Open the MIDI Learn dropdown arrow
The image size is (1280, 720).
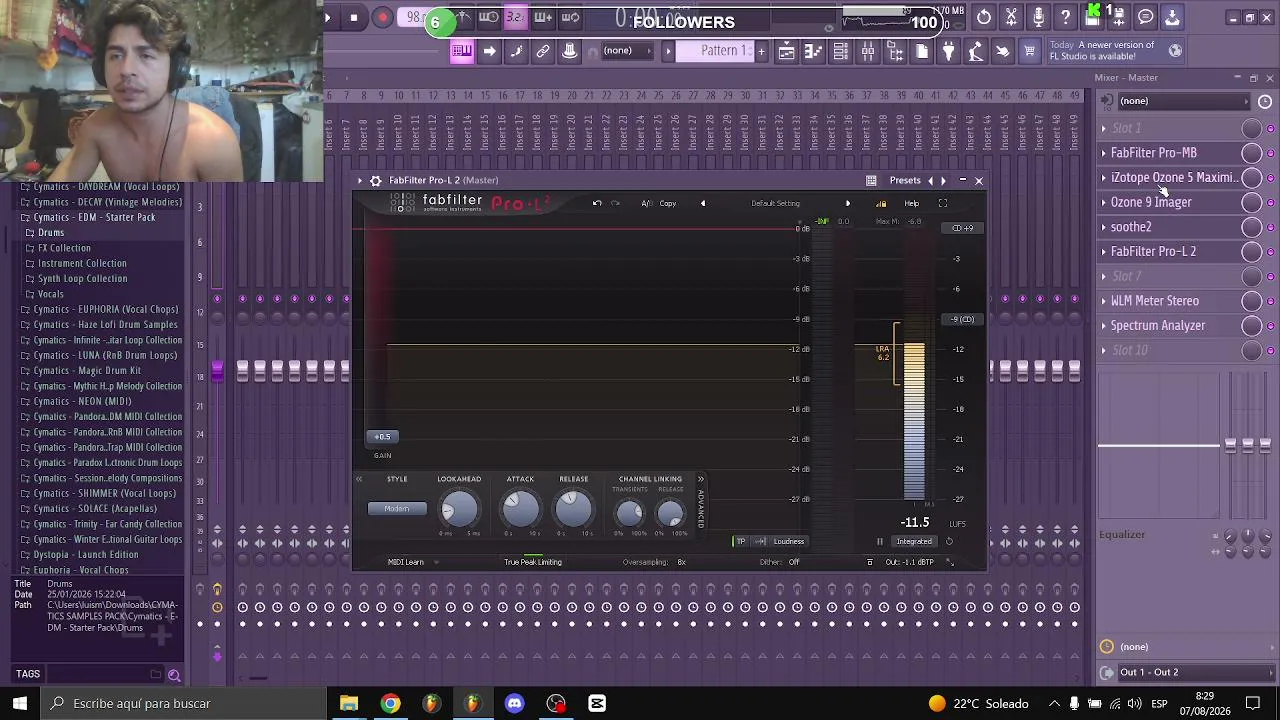(436, 562)
